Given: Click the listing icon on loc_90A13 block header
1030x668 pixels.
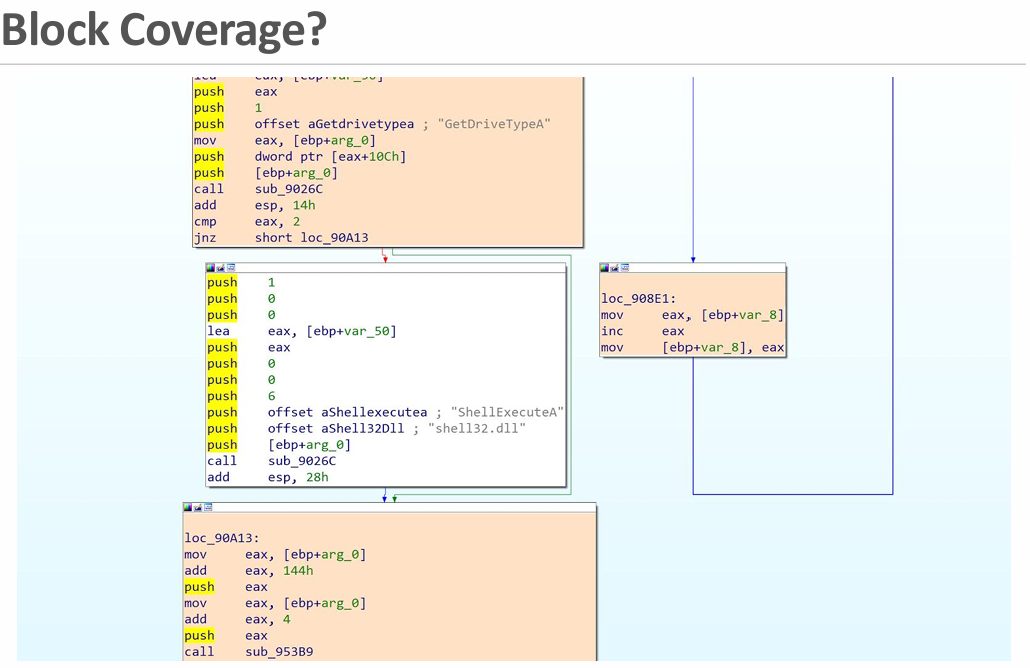Looking at the screenshot, I should tap(208, 507).
